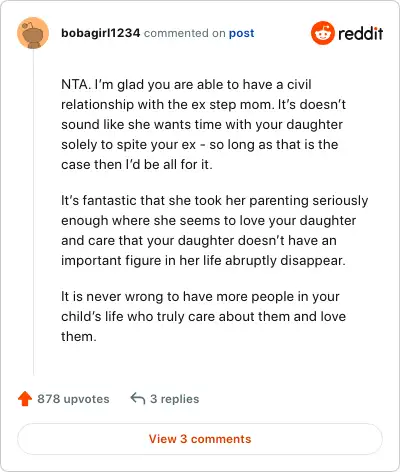400x472 pixels.
Task: Click the final line reading "them."
Action: click(79, 336)
